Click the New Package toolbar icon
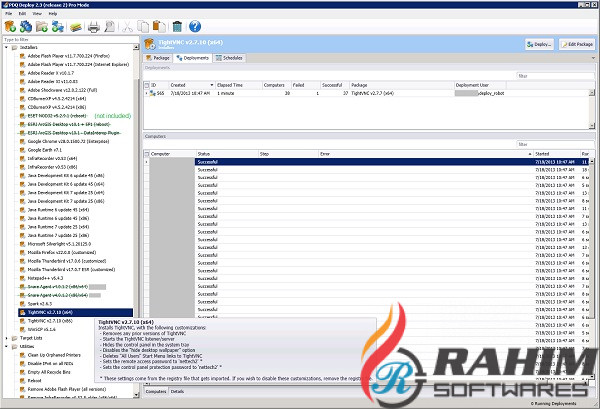The width and height of the screenshot is (600, 409). coord(10,26)
